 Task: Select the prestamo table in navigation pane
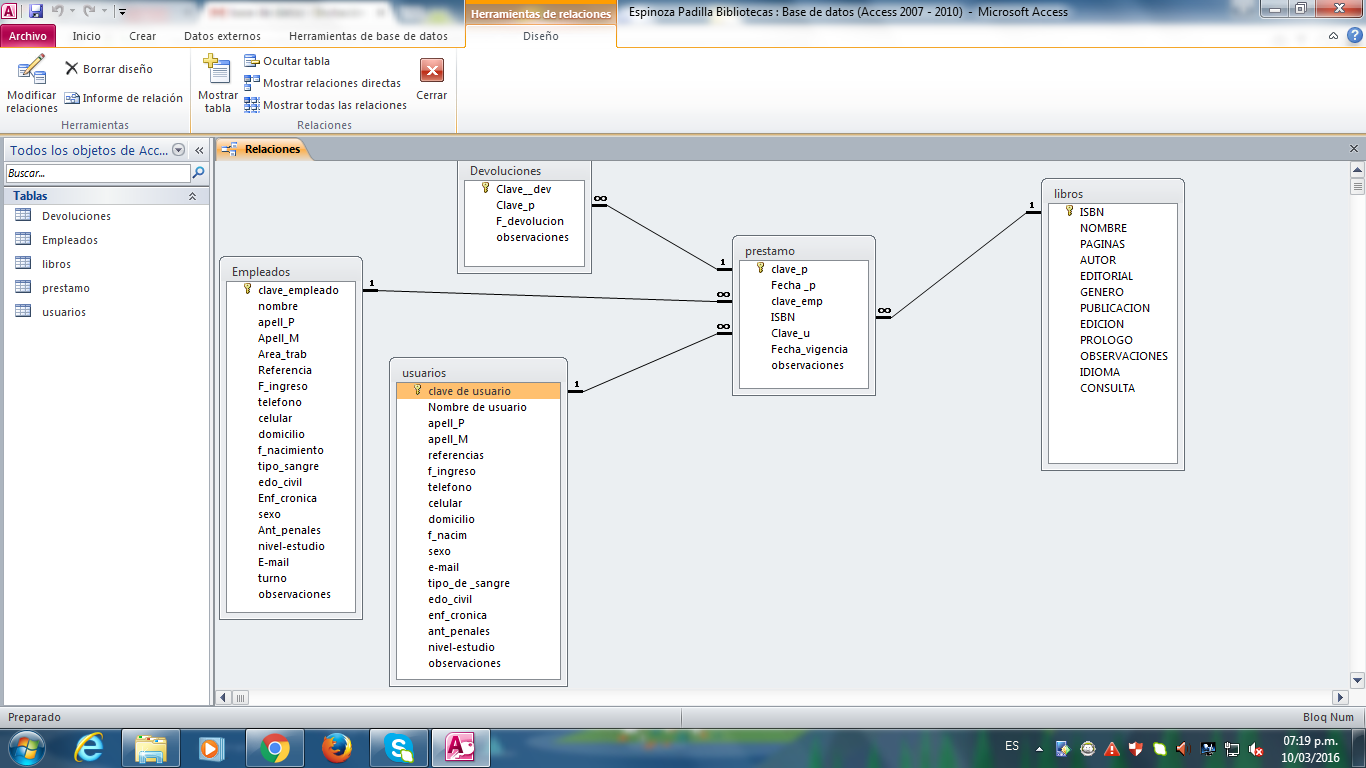pyautogui.click(x=66, y=288)
